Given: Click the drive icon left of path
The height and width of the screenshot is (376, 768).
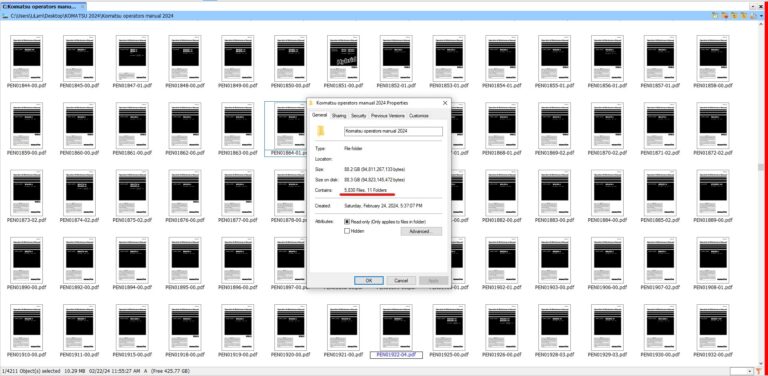Looking at the screenshot, I should [5, 16].
